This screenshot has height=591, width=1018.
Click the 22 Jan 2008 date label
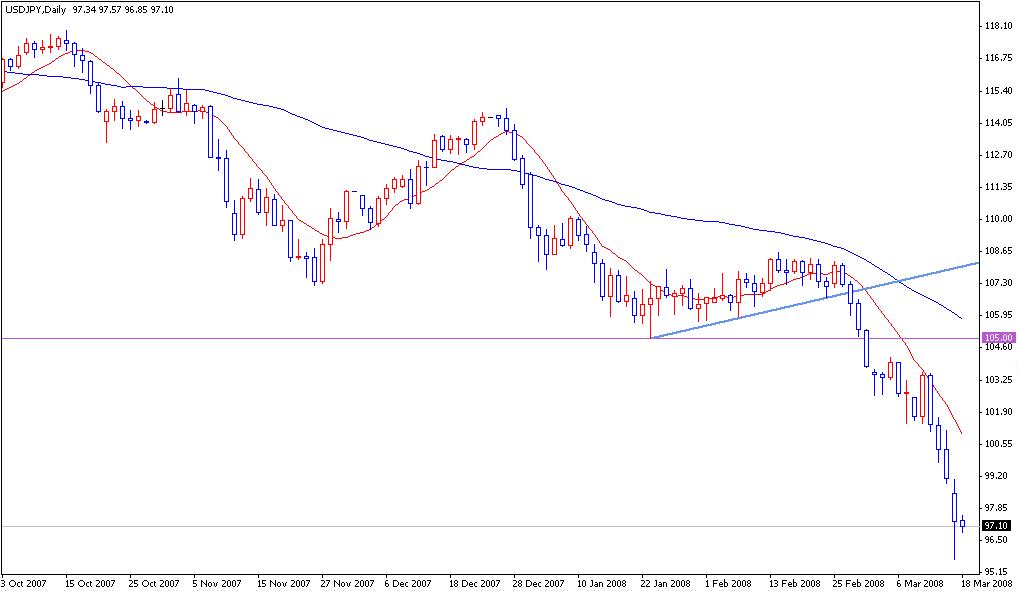point(666,583)
